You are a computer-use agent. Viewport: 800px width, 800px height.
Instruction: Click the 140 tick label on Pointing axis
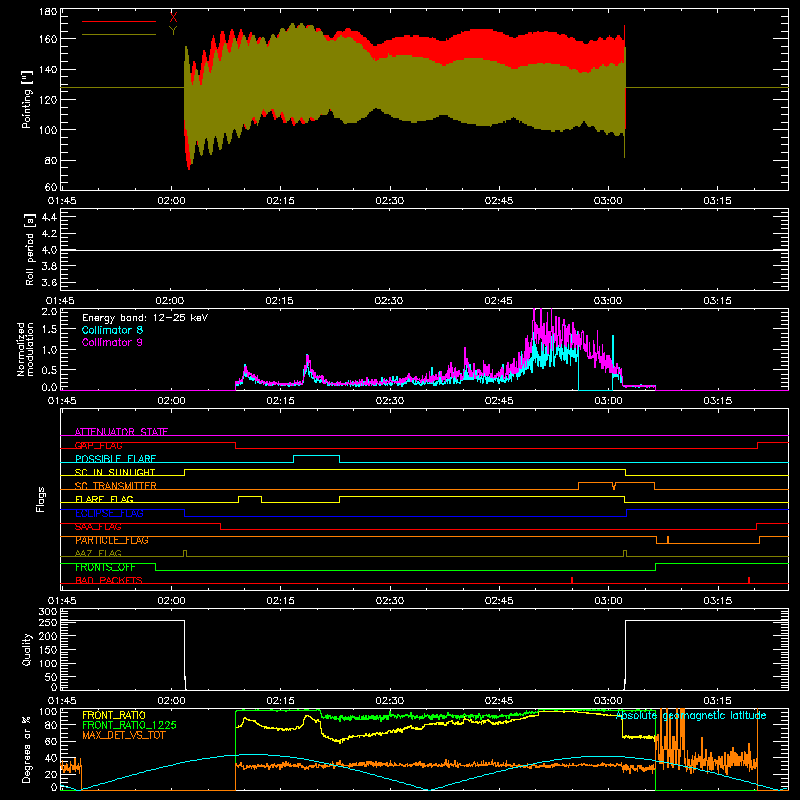[x=48, y=69]
